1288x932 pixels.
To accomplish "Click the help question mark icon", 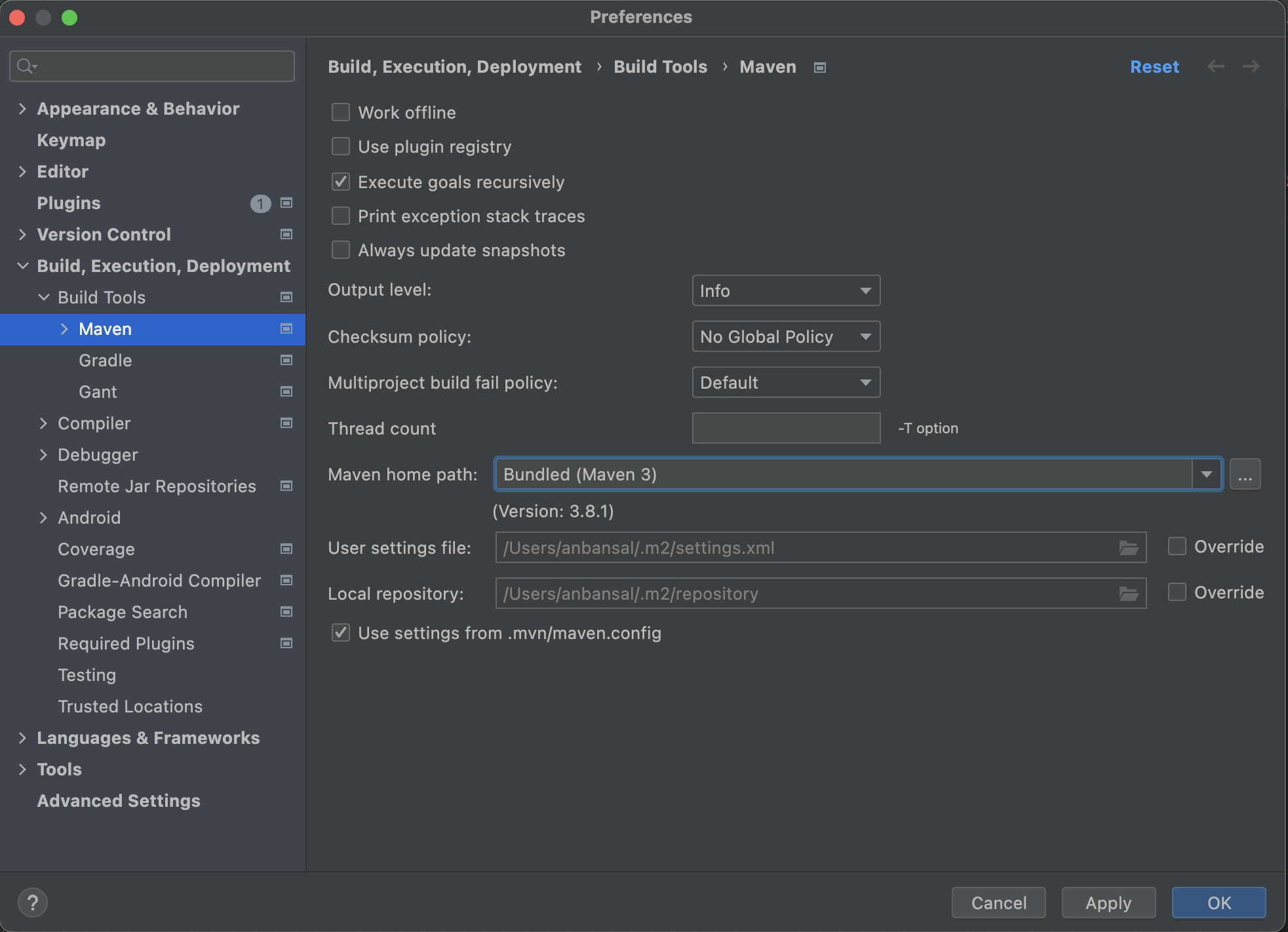I will pyautogui.click(x=32, y=903).
